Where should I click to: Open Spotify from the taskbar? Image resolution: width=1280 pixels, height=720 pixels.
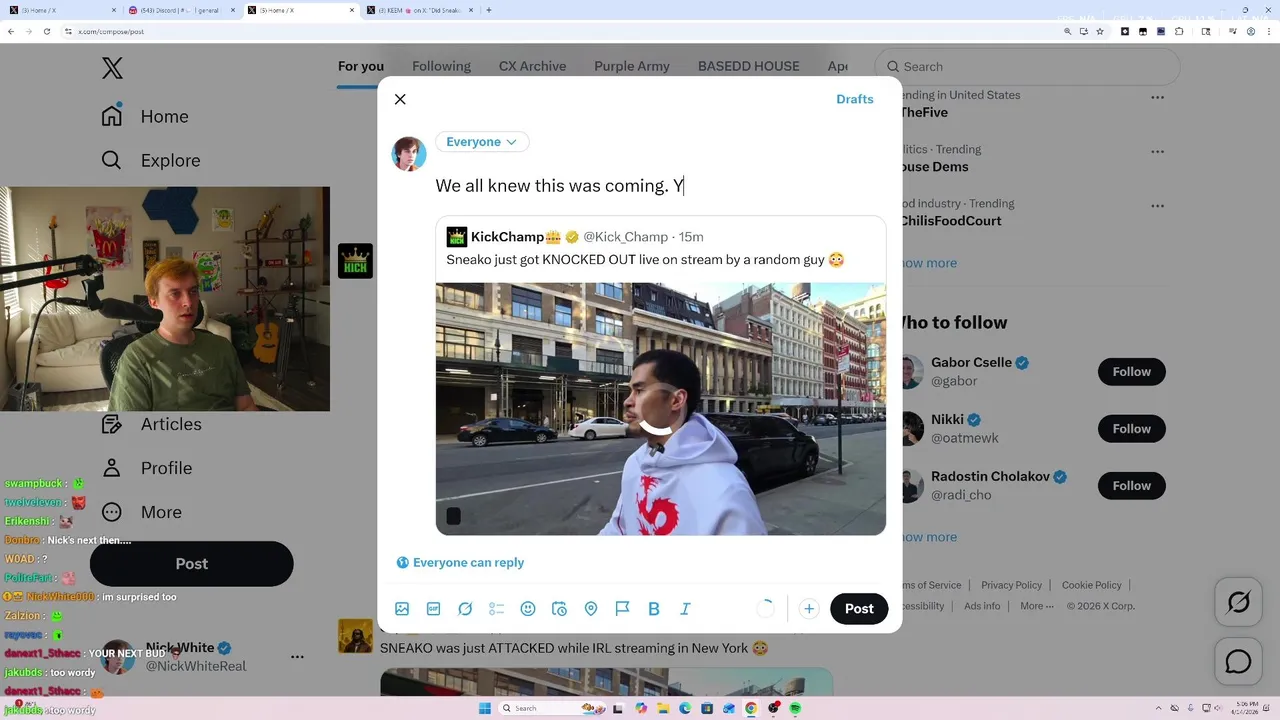[795, 708]
